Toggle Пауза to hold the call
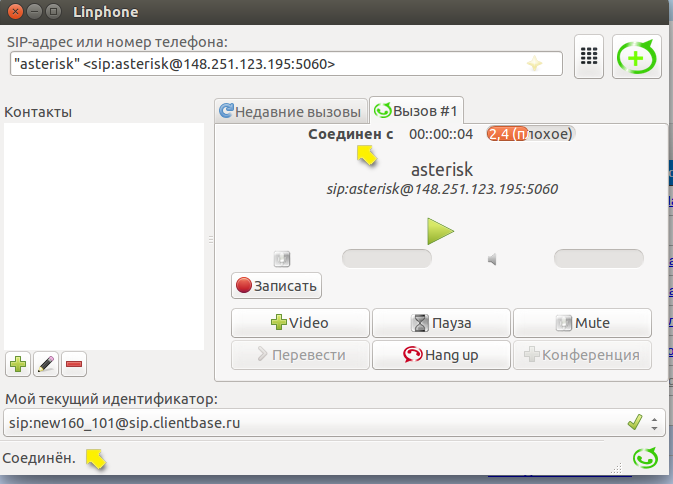Image resolution: width=673 pixels, height=484 pixels. tap(441, 323)
